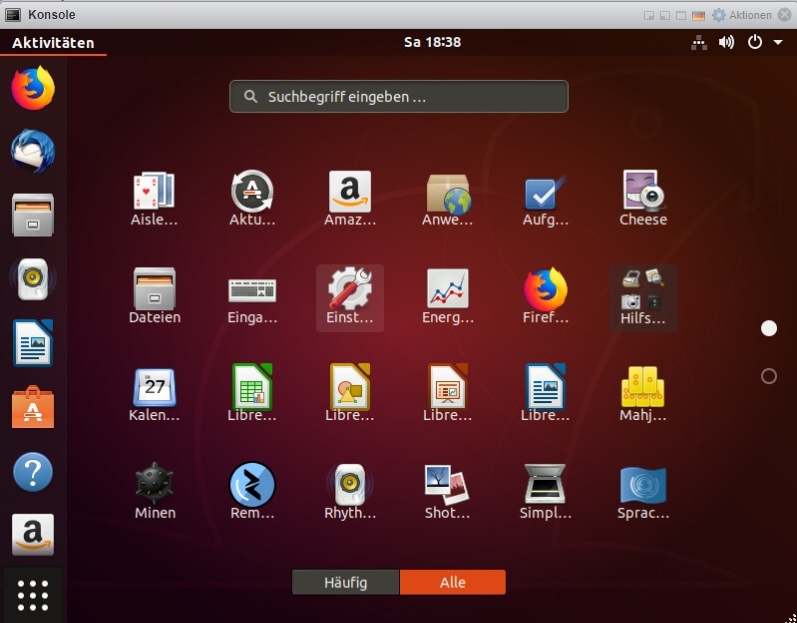The image size is (797, 623).
Task: Launch the Shotwell photo manager
Action: (447, 492)
